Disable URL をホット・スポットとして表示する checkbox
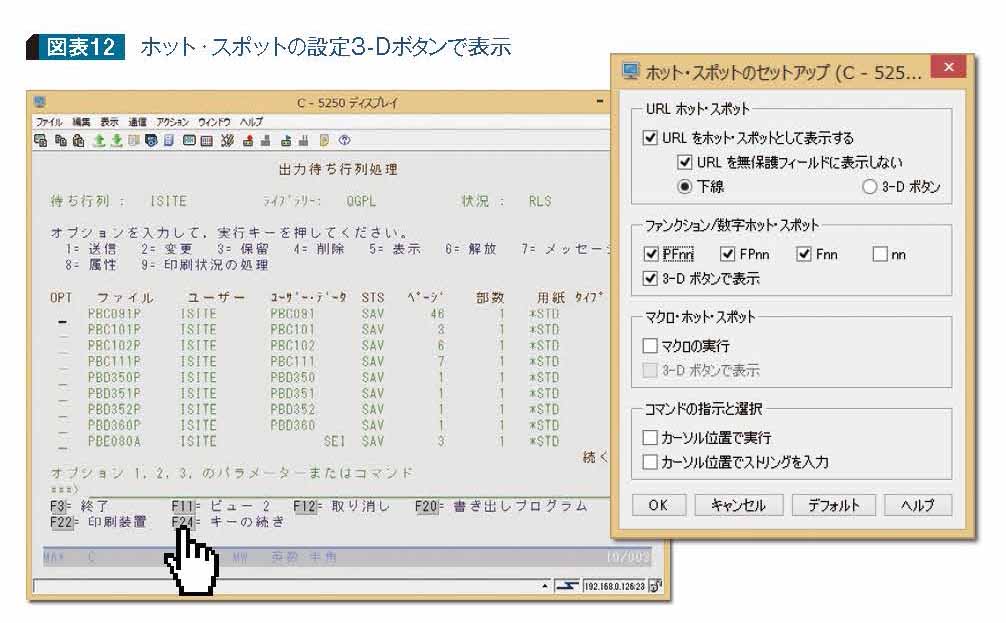The image size is (1006, 623). 651,138
